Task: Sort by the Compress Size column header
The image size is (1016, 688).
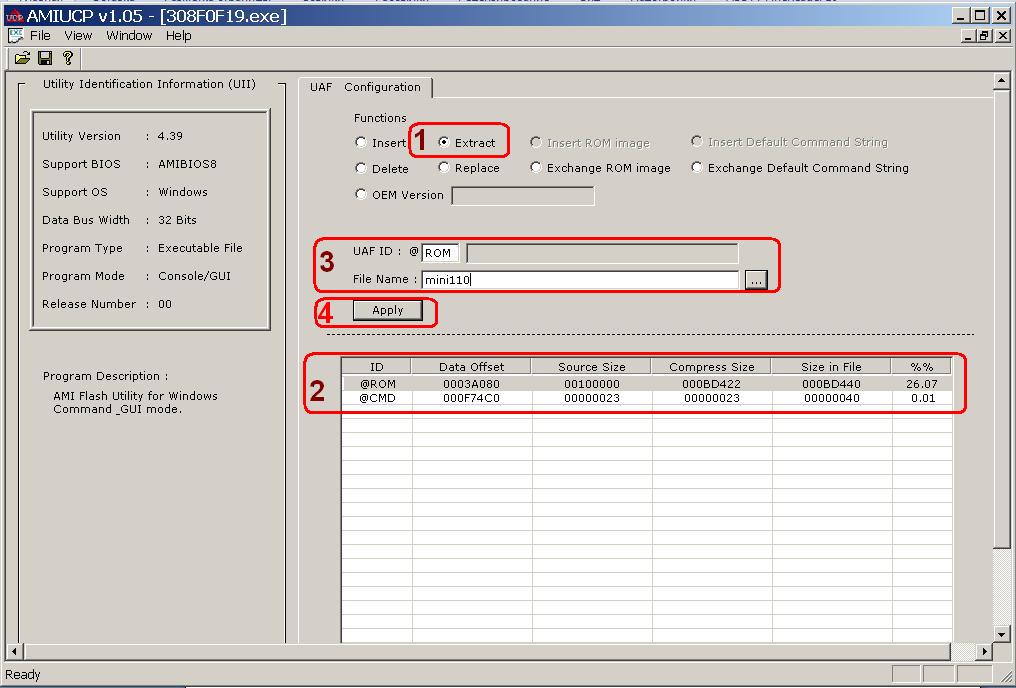Action: click(711, 367)
